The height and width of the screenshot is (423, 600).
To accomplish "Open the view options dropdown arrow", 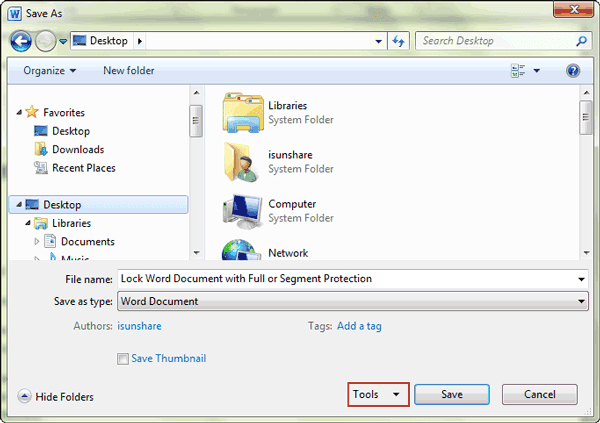I will tap(536, 71).
